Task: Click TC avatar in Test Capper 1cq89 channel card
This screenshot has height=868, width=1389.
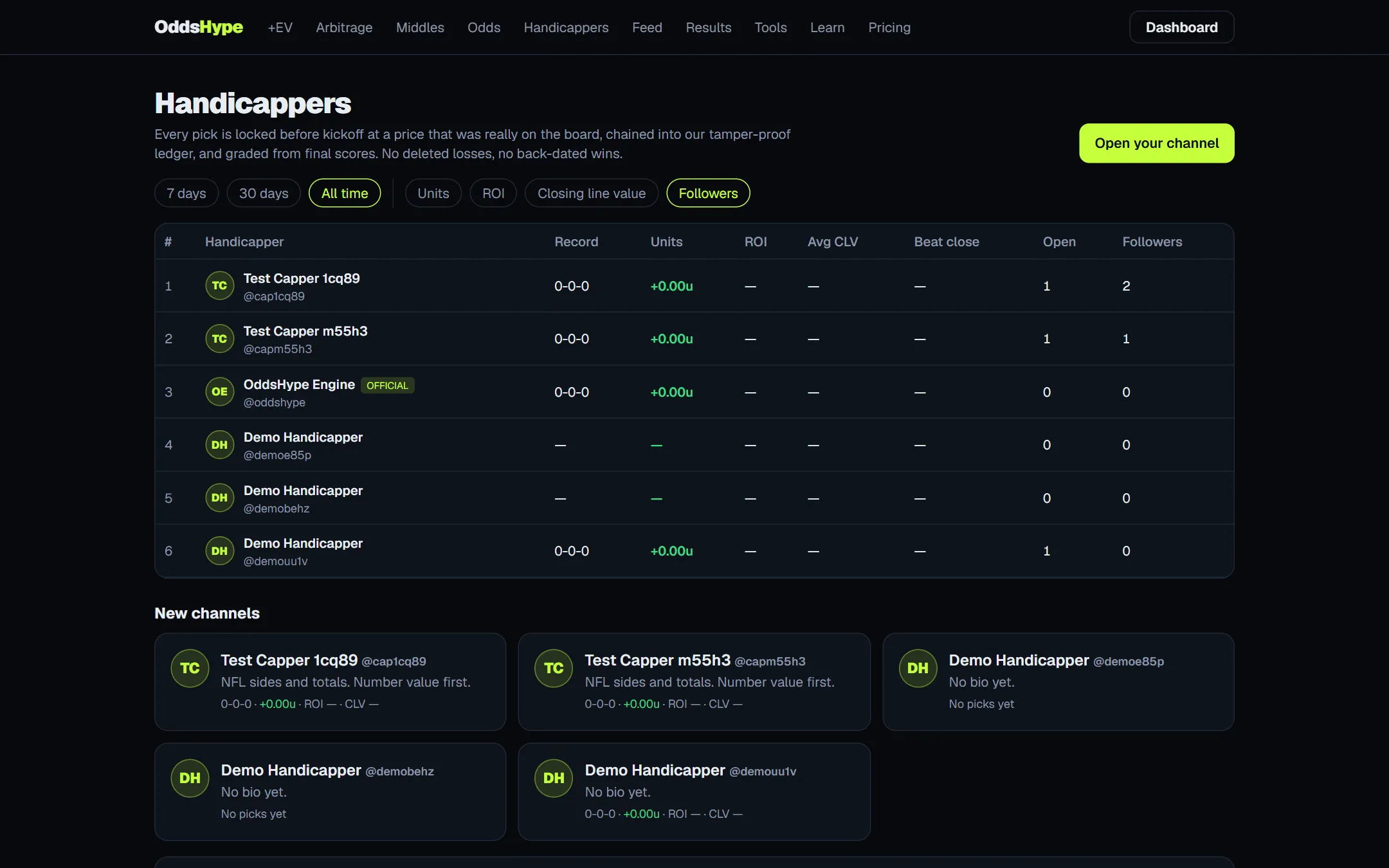Action: point(190,668)
